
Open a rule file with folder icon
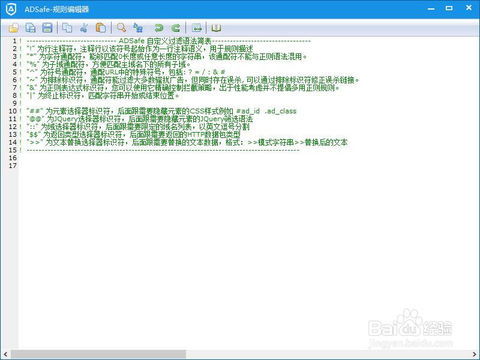pyautogui.click(x=13, y=28)
